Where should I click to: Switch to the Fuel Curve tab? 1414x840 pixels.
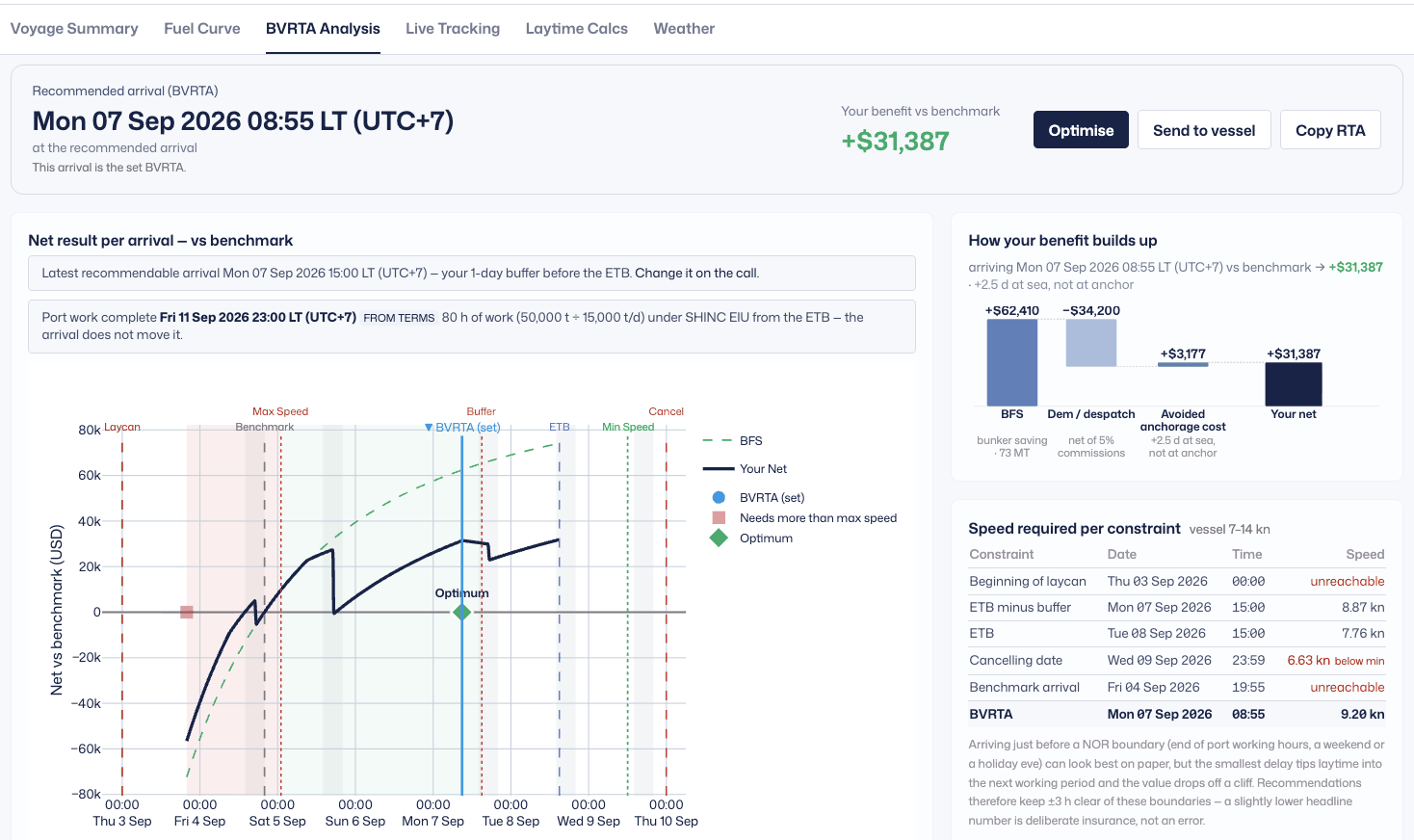click(x=202, y=29)
